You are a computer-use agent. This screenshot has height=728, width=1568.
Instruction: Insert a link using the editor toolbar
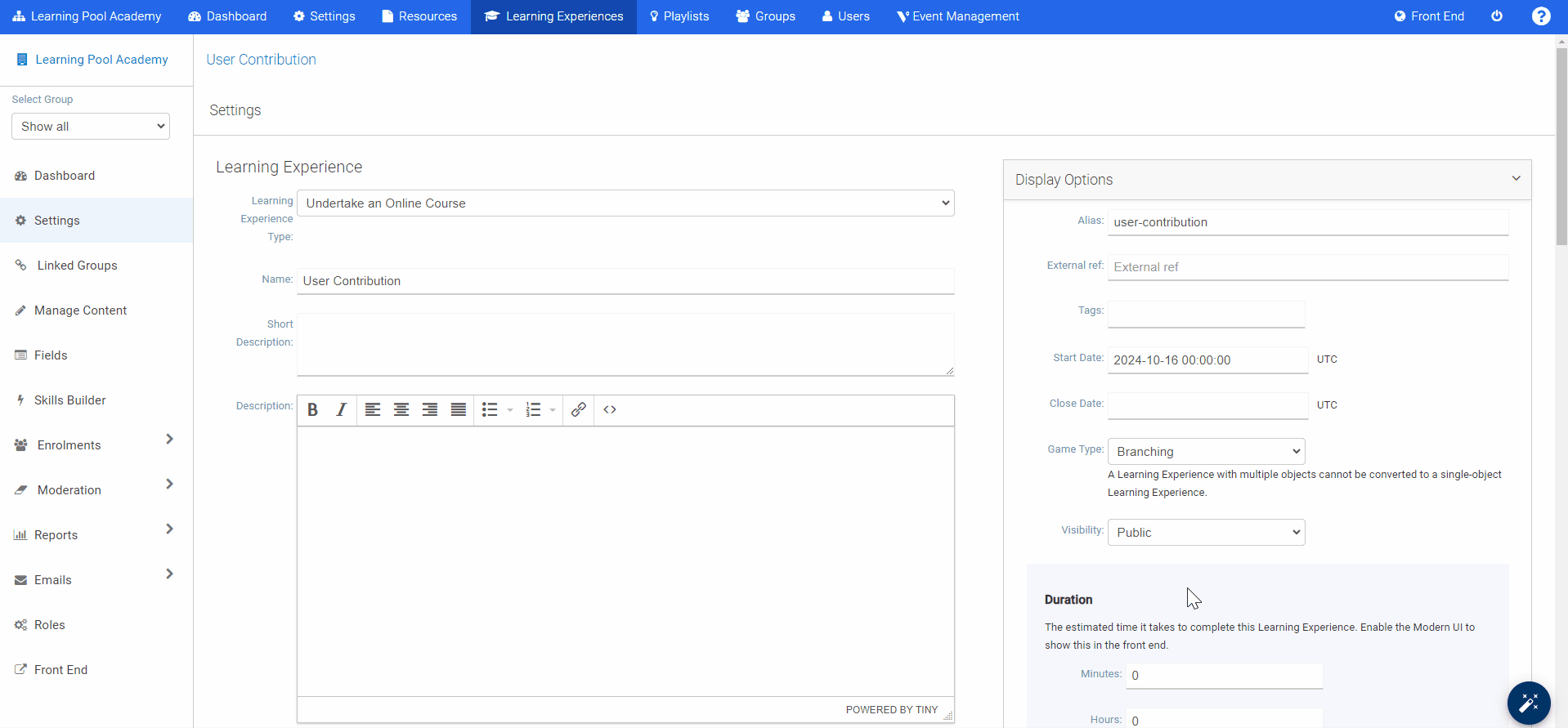579,410
